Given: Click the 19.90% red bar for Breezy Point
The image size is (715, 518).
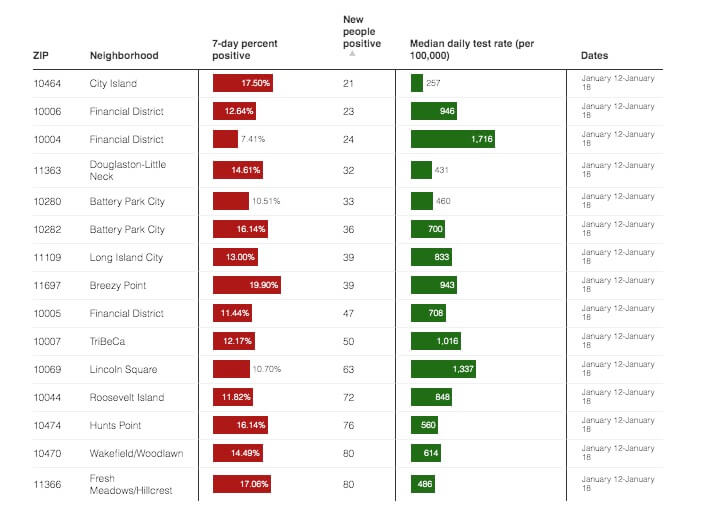Looking at the screenshot, I should 247,286.
